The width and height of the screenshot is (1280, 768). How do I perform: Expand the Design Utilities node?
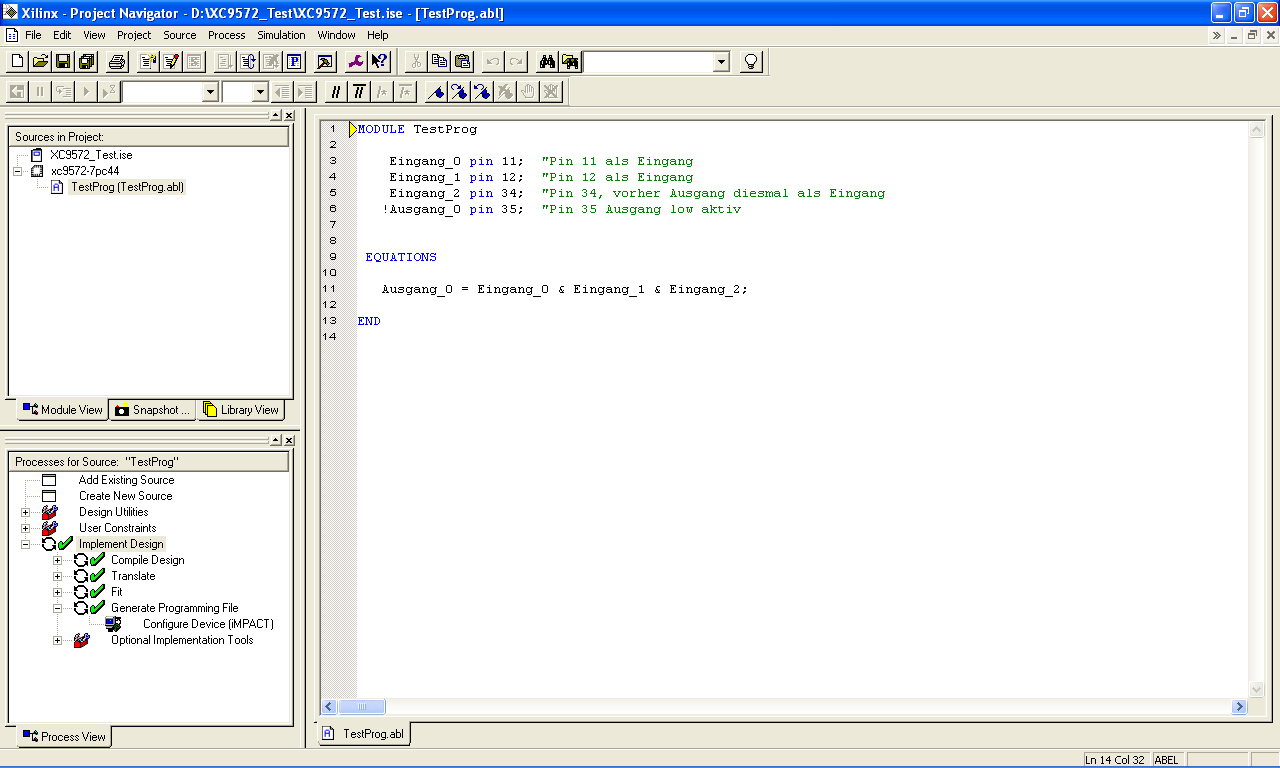tap(25, 512)
